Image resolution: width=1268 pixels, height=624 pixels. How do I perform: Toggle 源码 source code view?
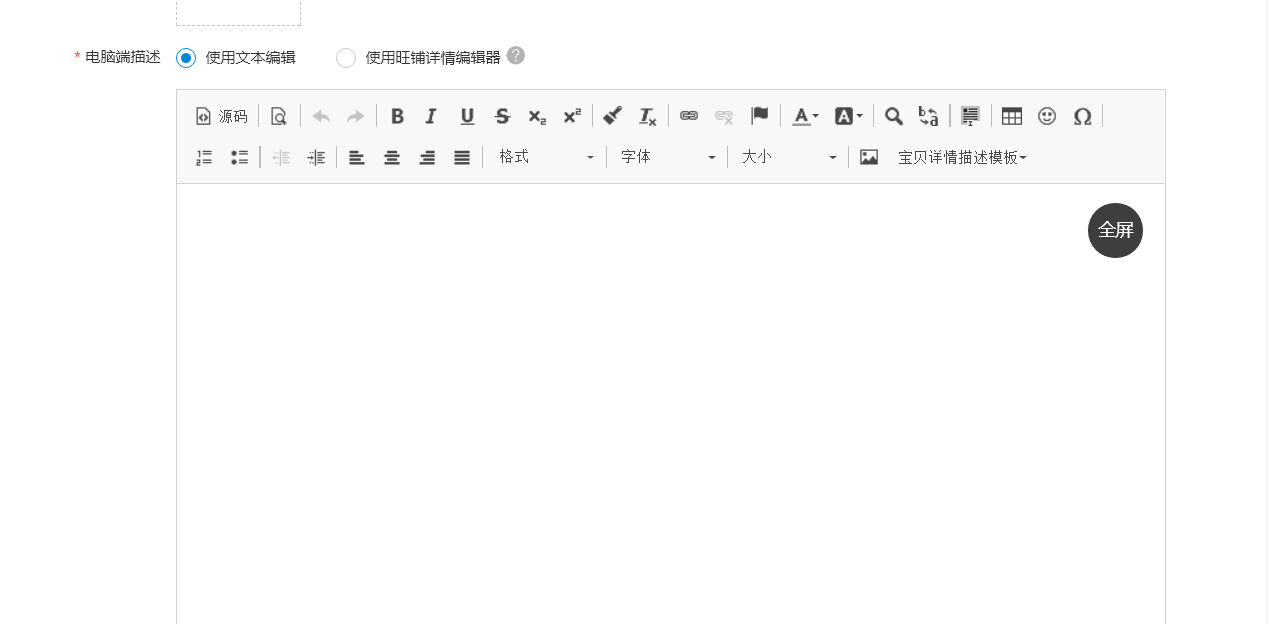point(221,116)
